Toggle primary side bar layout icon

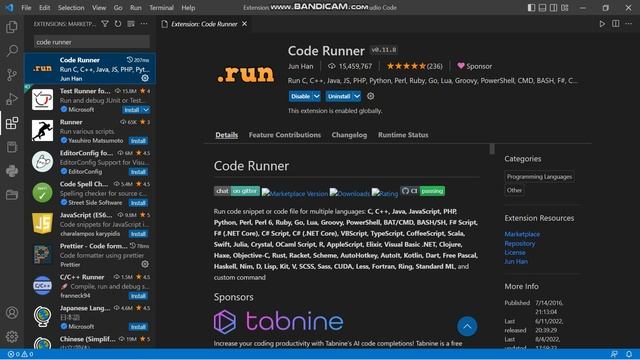531,8
